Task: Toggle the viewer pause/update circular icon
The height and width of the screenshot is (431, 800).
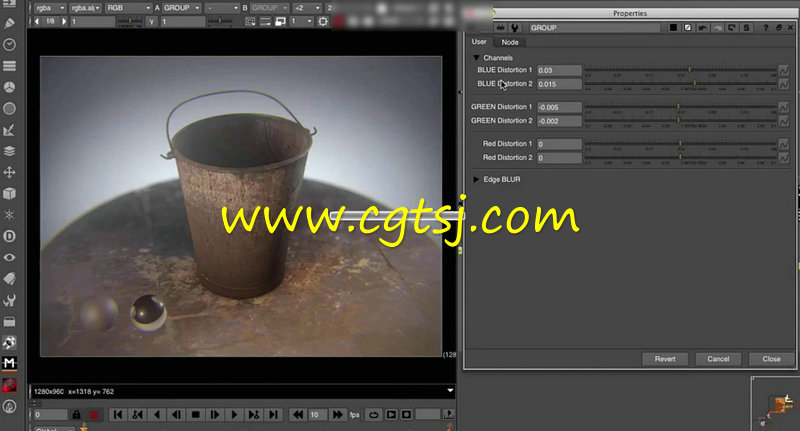Action: click(323, 21)
